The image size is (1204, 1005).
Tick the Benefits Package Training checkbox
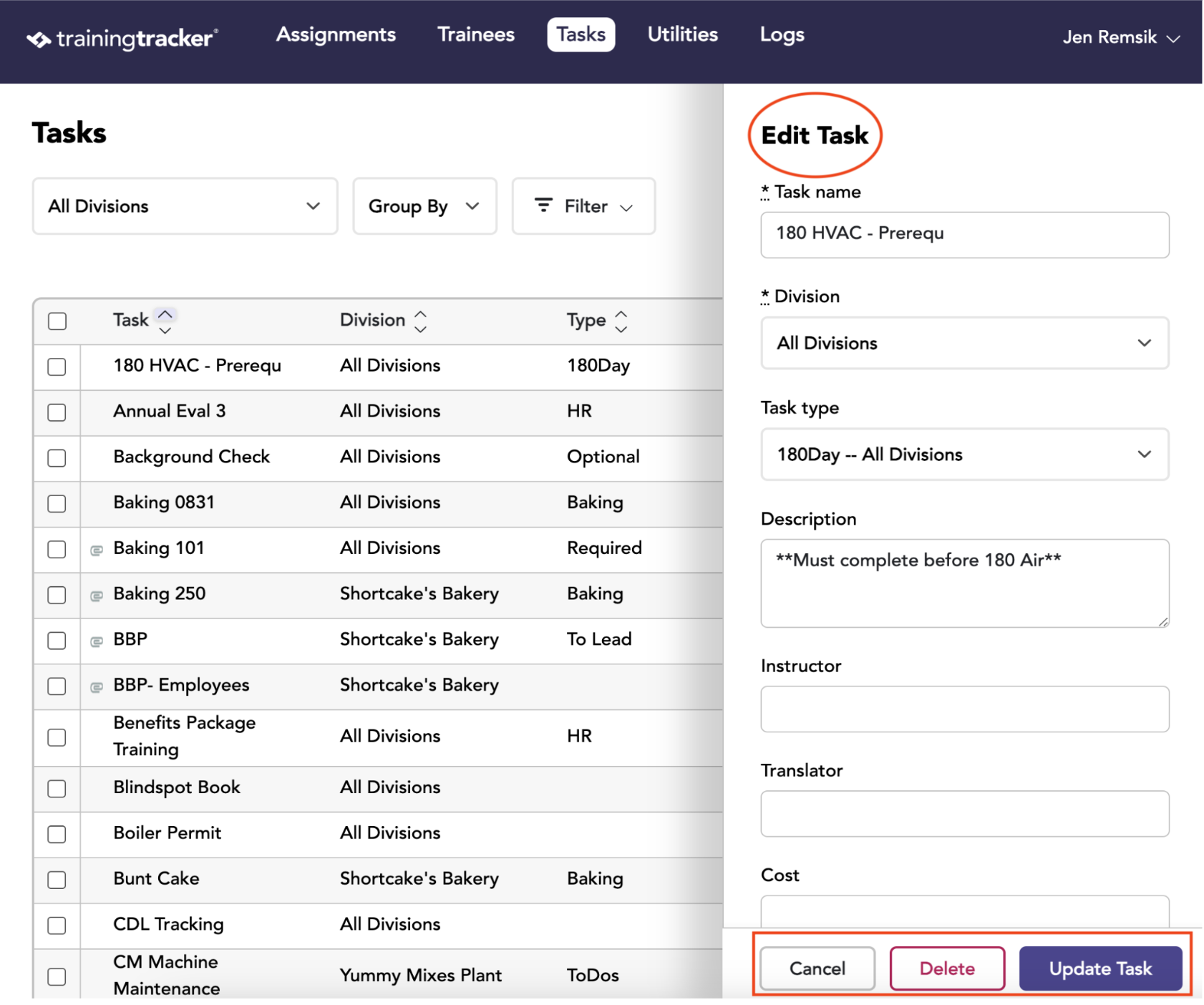coord(57,737)
